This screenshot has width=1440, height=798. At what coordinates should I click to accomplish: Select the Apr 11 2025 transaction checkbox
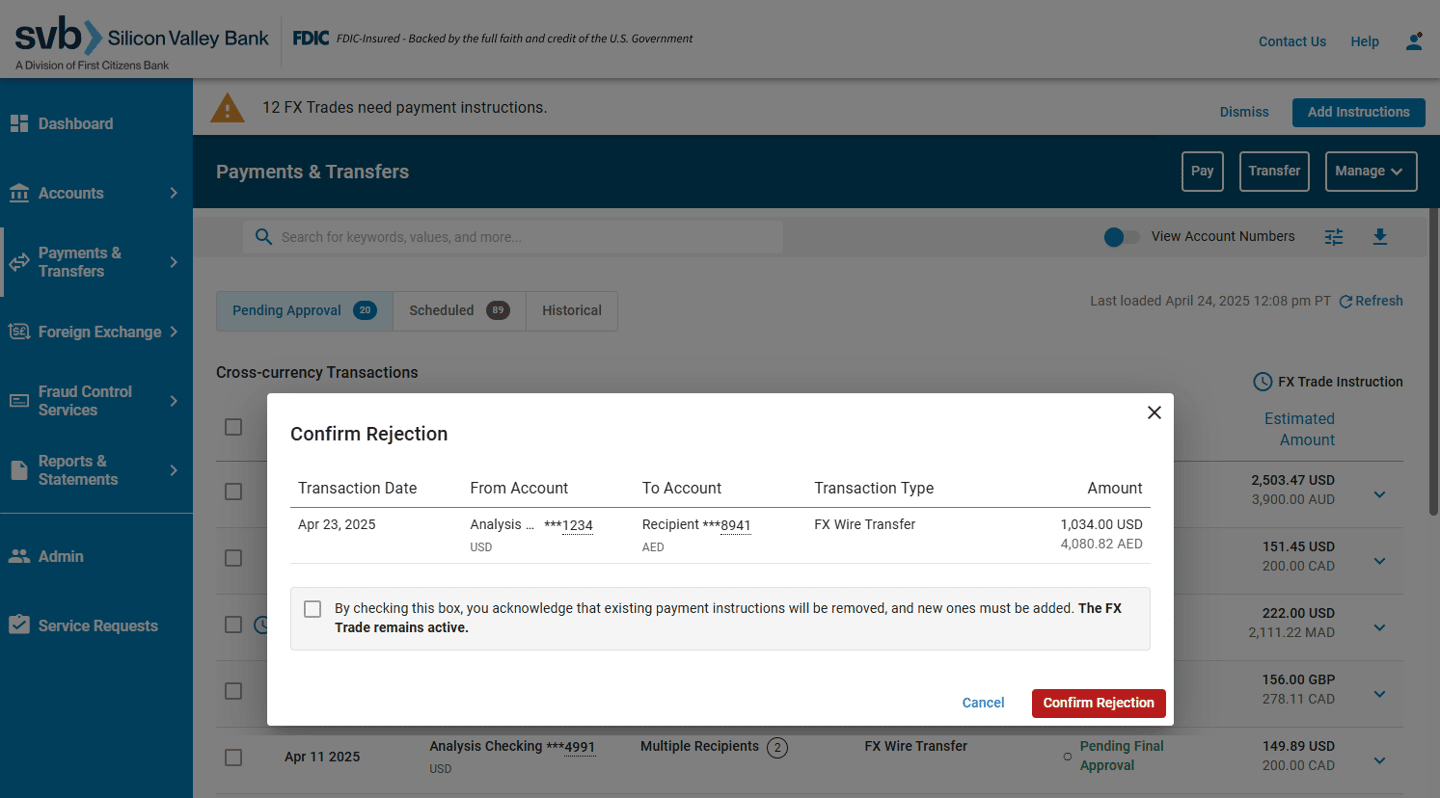233,757
